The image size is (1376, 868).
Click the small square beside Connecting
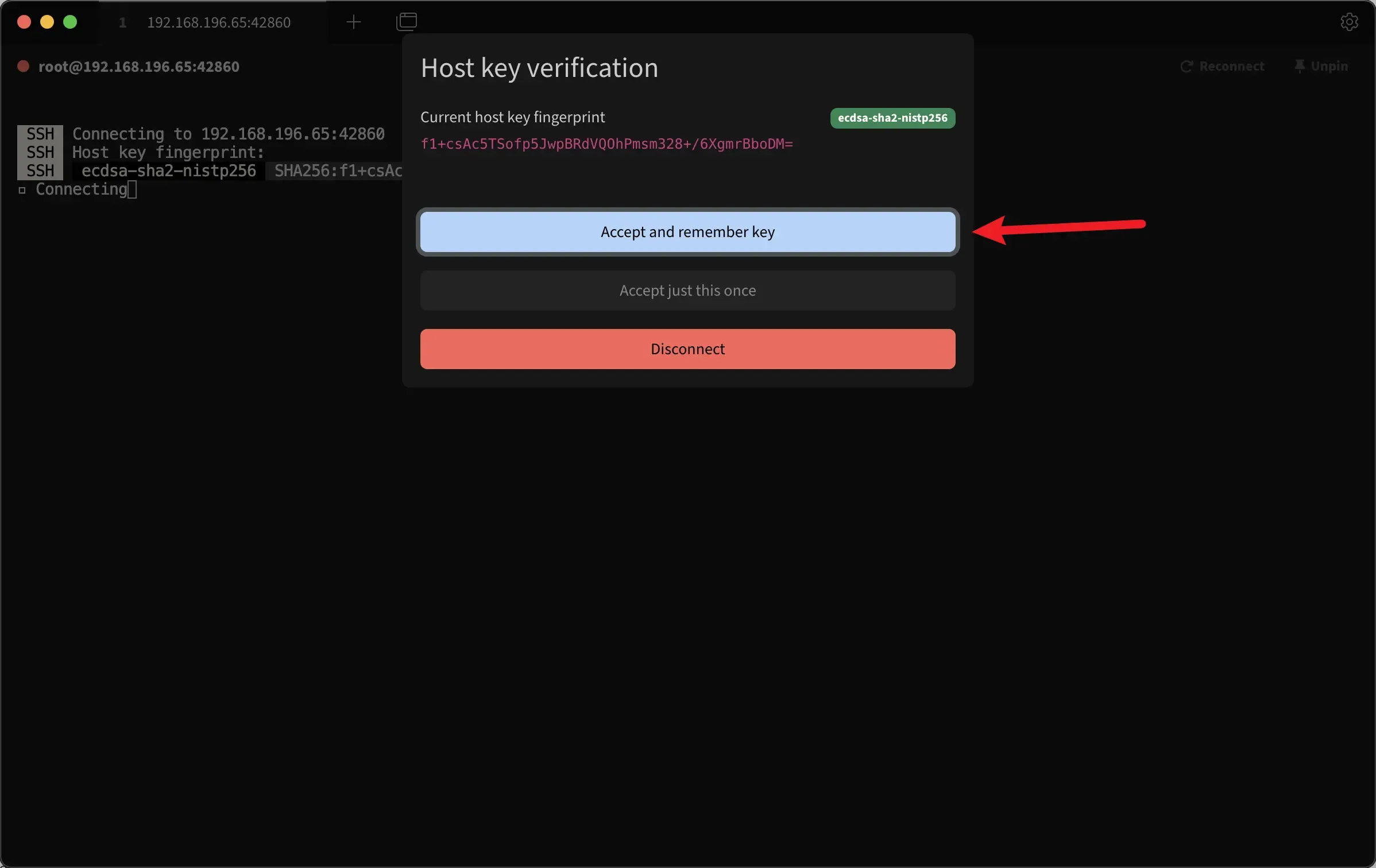point(22,190)
